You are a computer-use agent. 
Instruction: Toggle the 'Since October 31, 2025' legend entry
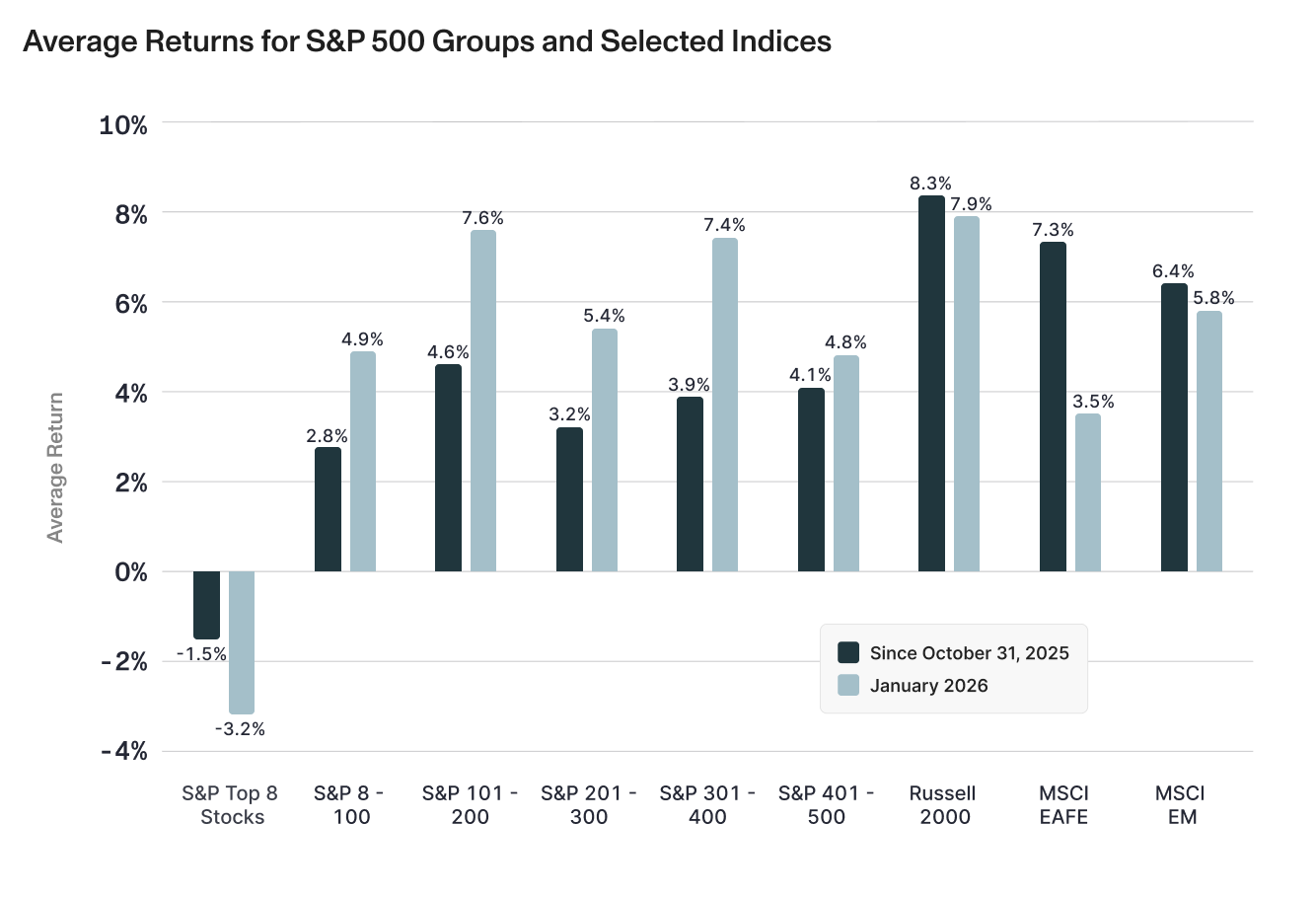[953, 653]
